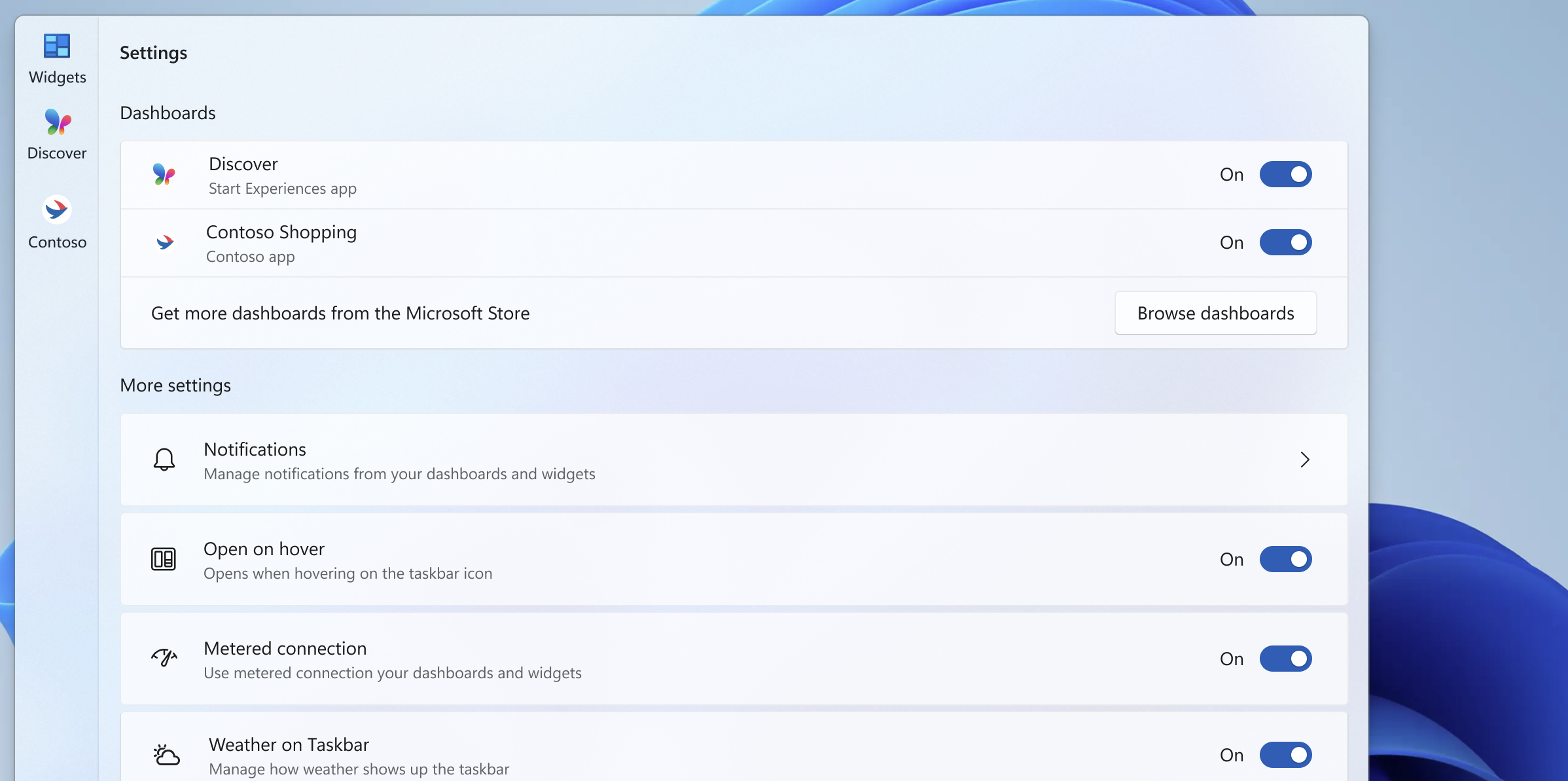Open the Notifications row title
The image size is (1568, 781).
pyautogui.click(x=255, y=449)
